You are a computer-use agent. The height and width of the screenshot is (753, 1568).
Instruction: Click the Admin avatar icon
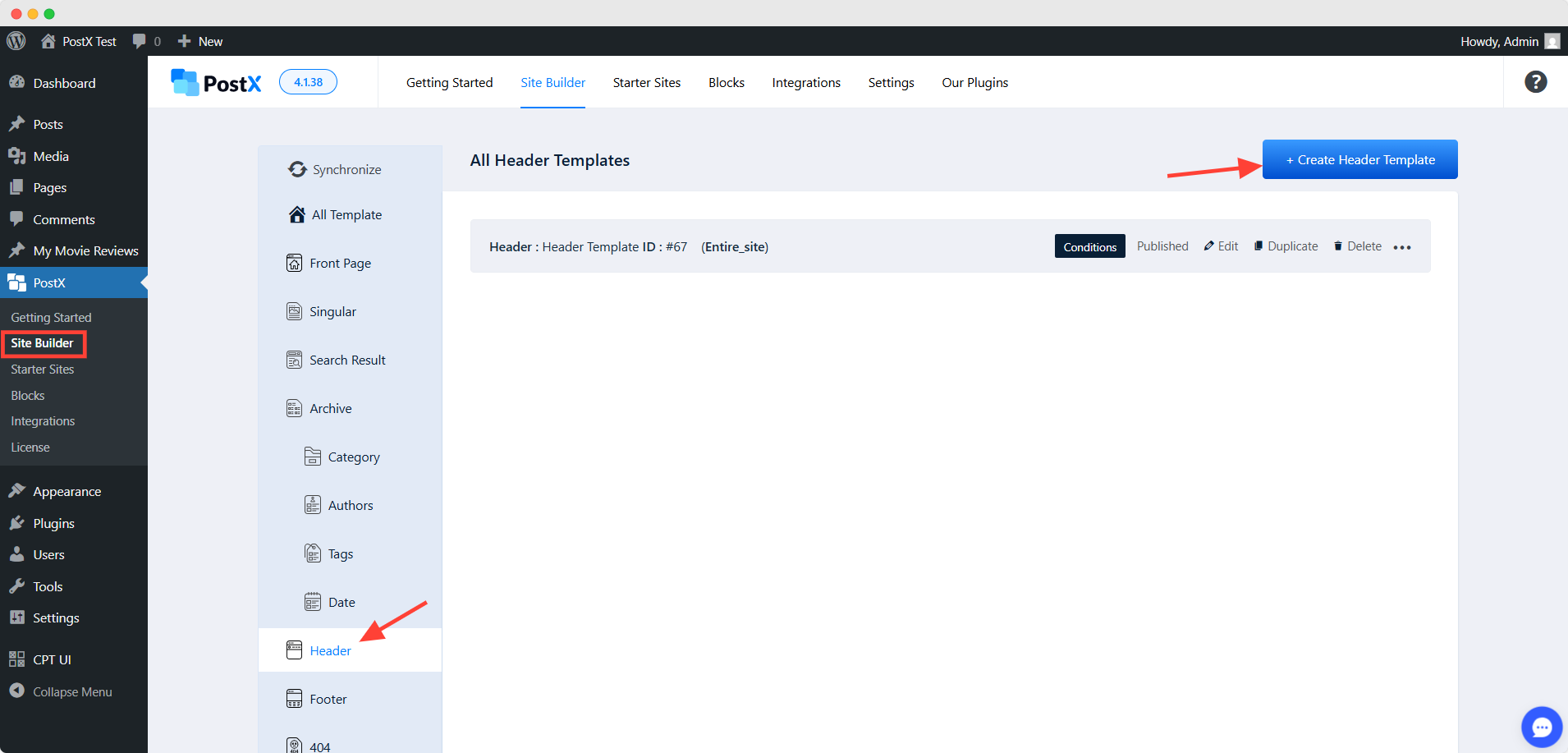[x=1552, y=41]
